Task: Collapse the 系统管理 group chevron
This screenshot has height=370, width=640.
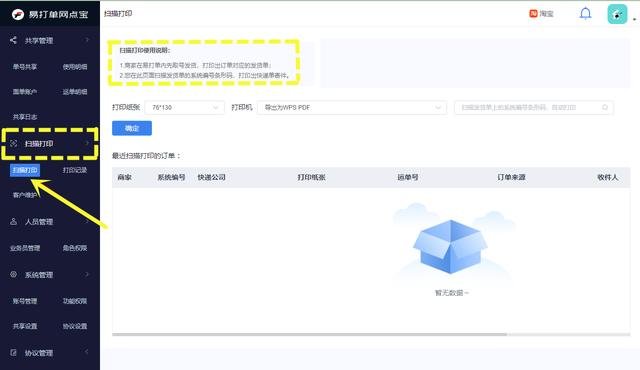Action: point(87,274)
